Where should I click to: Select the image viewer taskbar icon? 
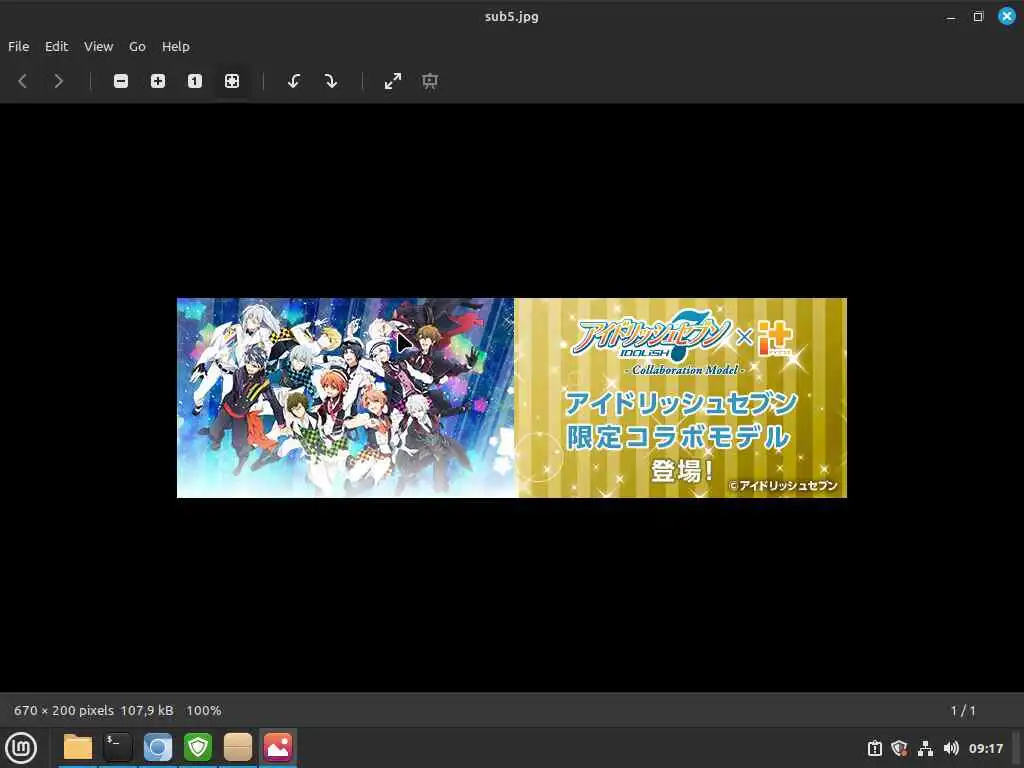[x=278, y=747]
